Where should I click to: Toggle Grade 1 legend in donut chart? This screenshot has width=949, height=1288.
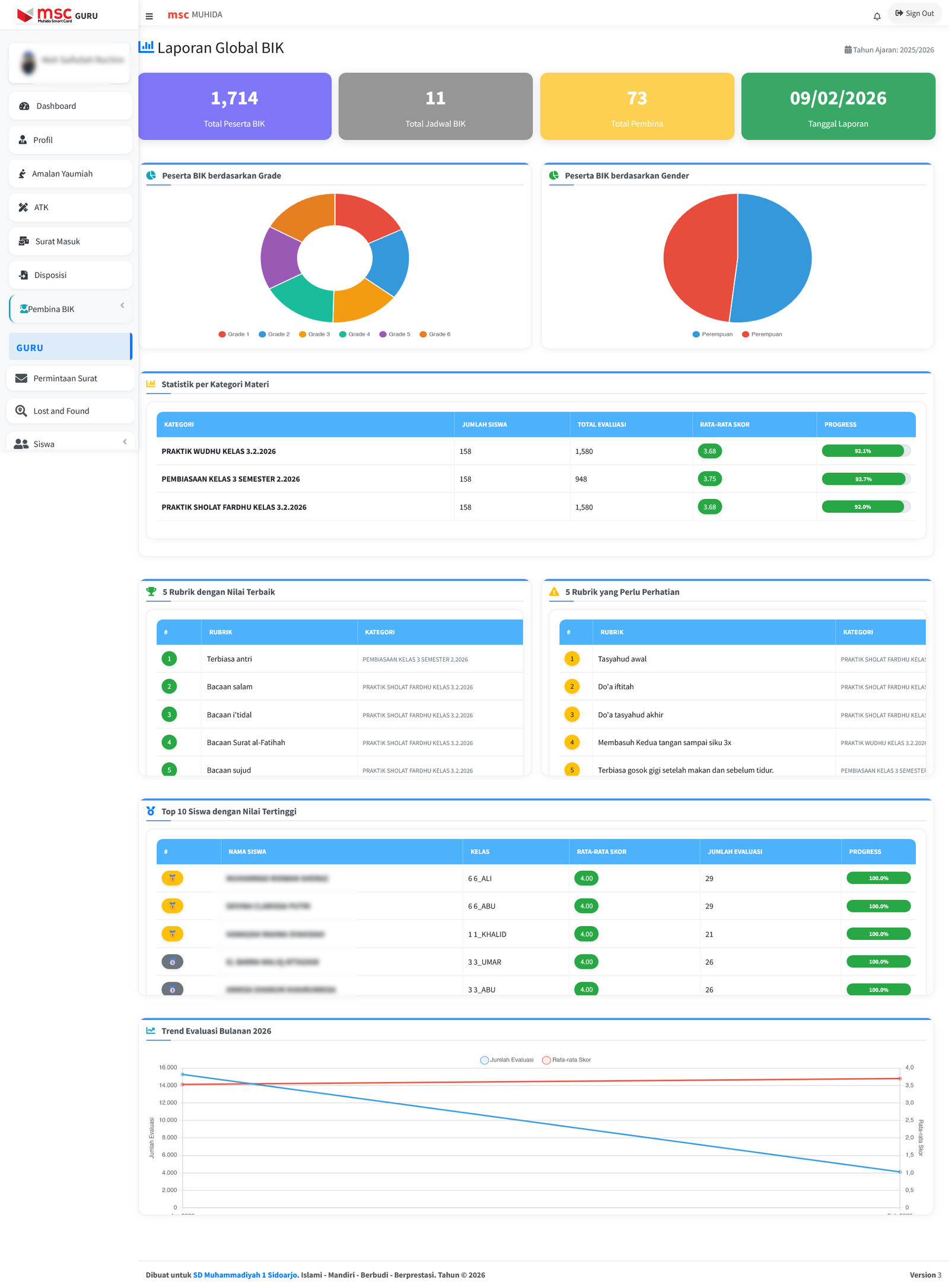(x=234, y=334)
